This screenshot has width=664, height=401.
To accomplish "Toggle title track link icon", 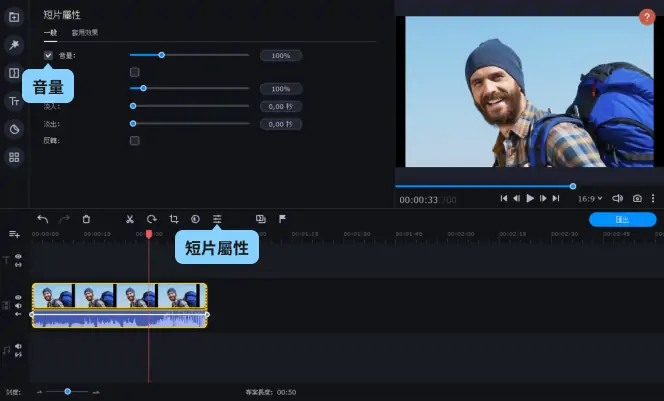I will coord(18,265).
